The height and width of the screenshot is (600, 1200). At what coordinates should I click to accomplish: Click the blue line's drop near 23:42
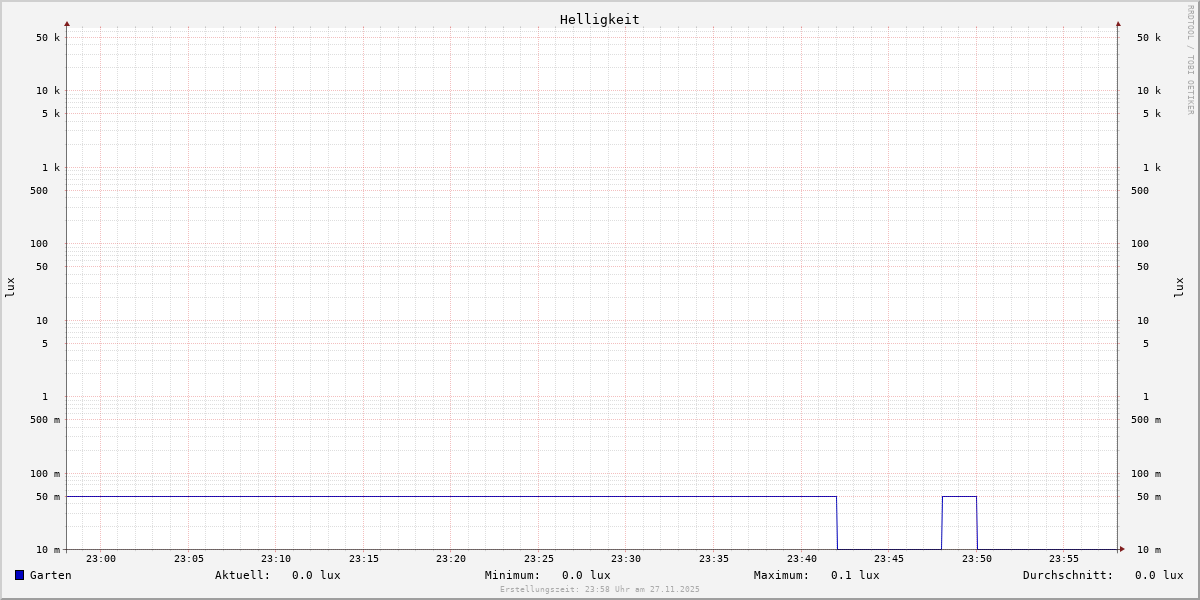(x=837, y=522)
